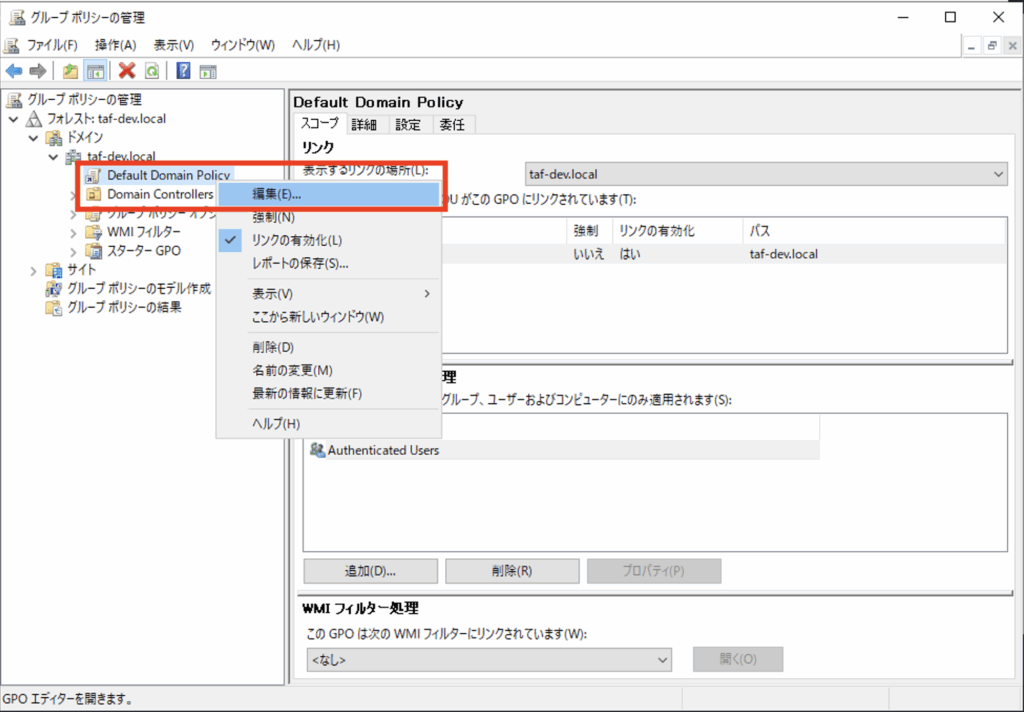
Task: Open help via blue question mark icon
Action: pyautogui.click(x=184, y=71)
